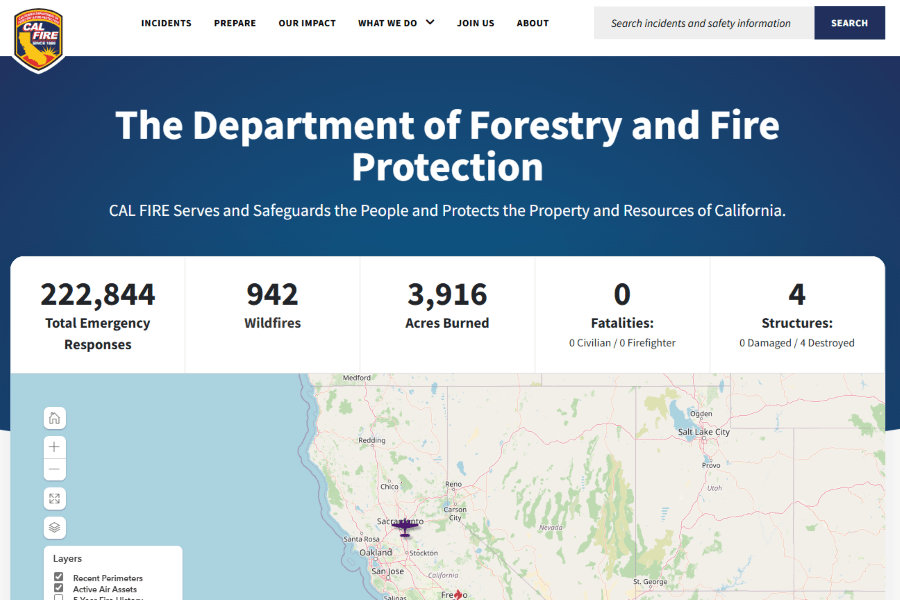
Task: Click the CAL FIRE Serves and Safeguards tagline
Action: pos(447,211)
